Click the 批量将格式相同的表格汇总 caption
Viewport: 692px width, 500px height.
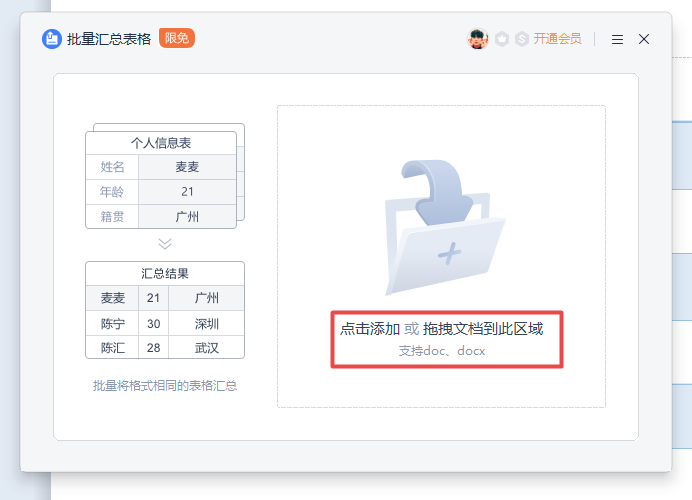coord(165,385)
